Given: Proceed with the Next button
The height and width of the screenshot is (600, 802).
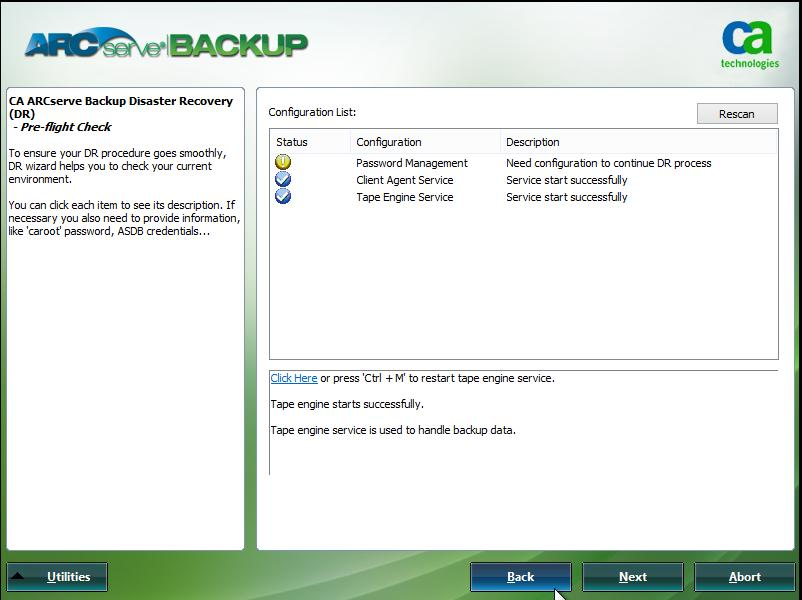Looking at the screenshot, I should click(633, 577).
